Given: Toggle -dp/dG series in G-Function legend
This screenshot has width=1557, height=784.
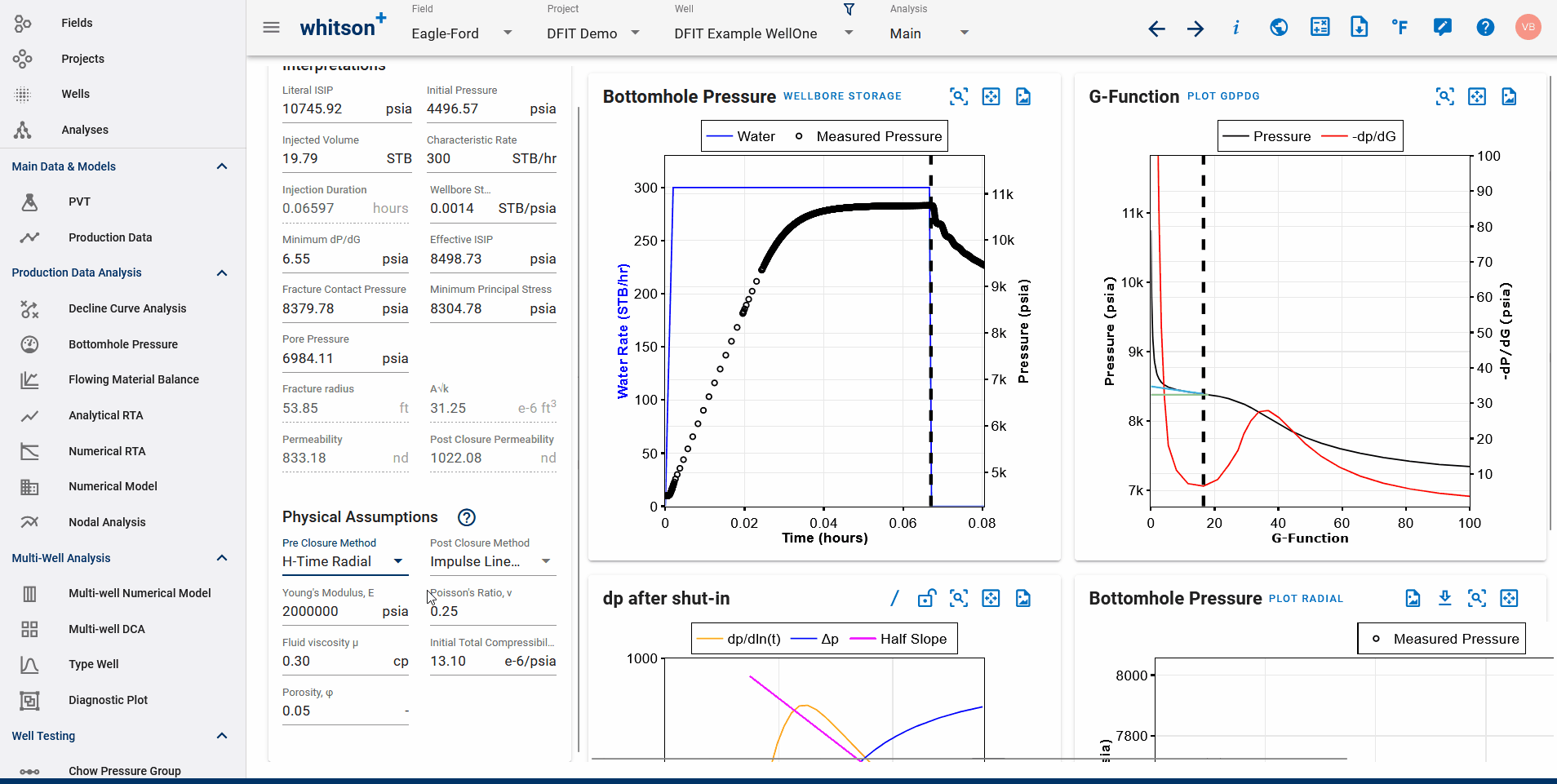Looking at the screenshot, I should coord(1359,136).
